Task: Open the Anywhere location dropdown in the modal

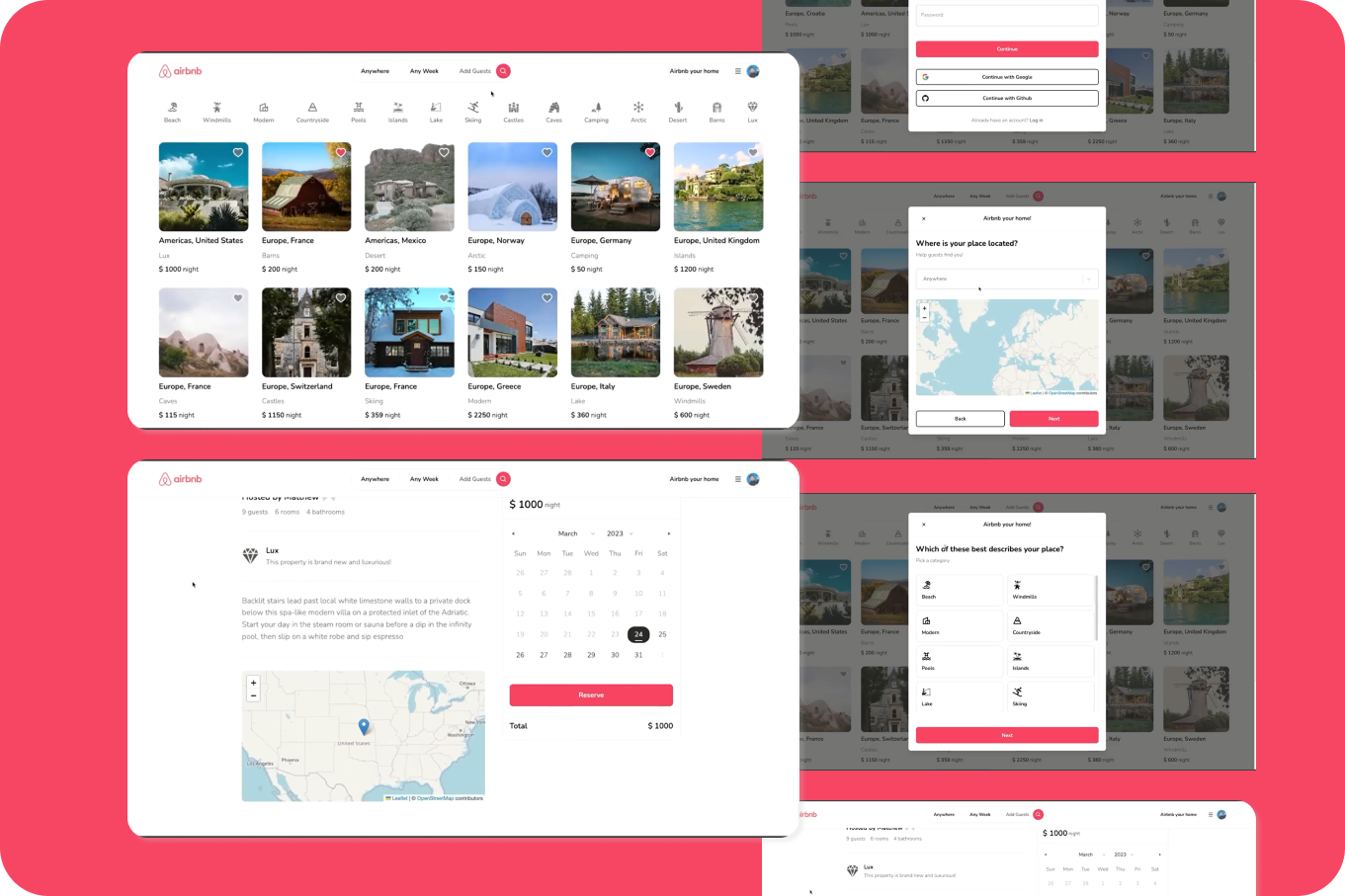Action: coord(1006,279)
